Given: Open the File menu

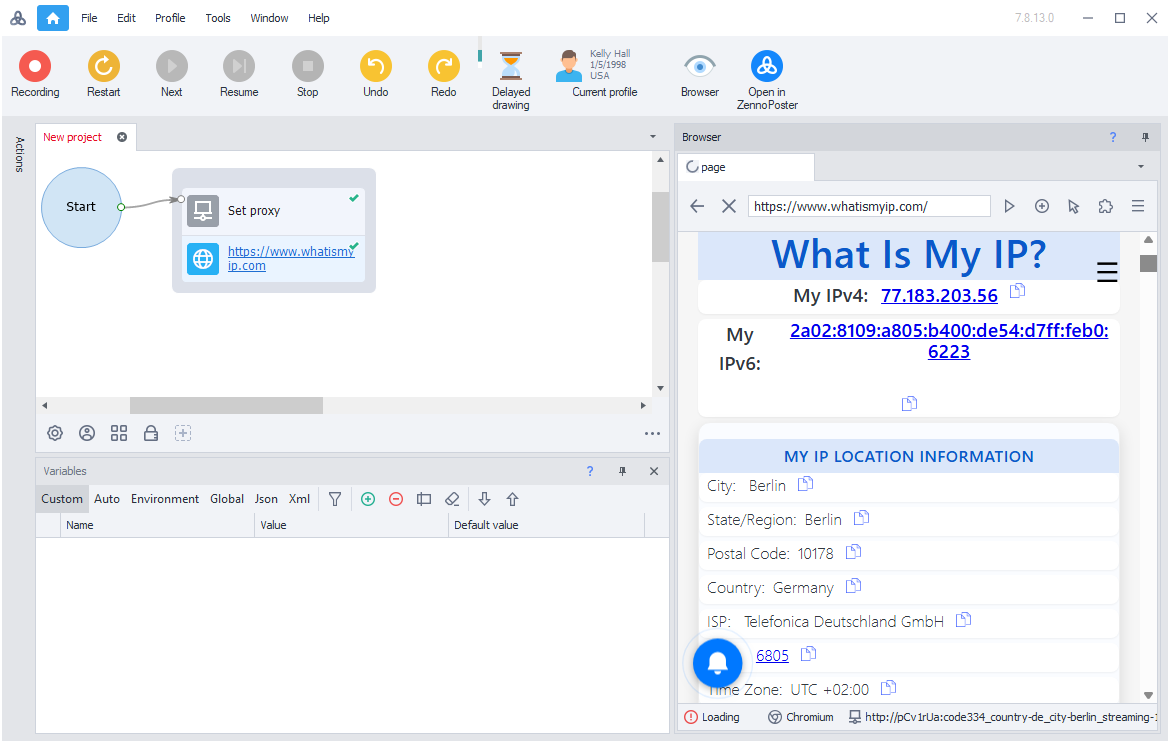Looking at the screenshot, I should tap(89, 18).
